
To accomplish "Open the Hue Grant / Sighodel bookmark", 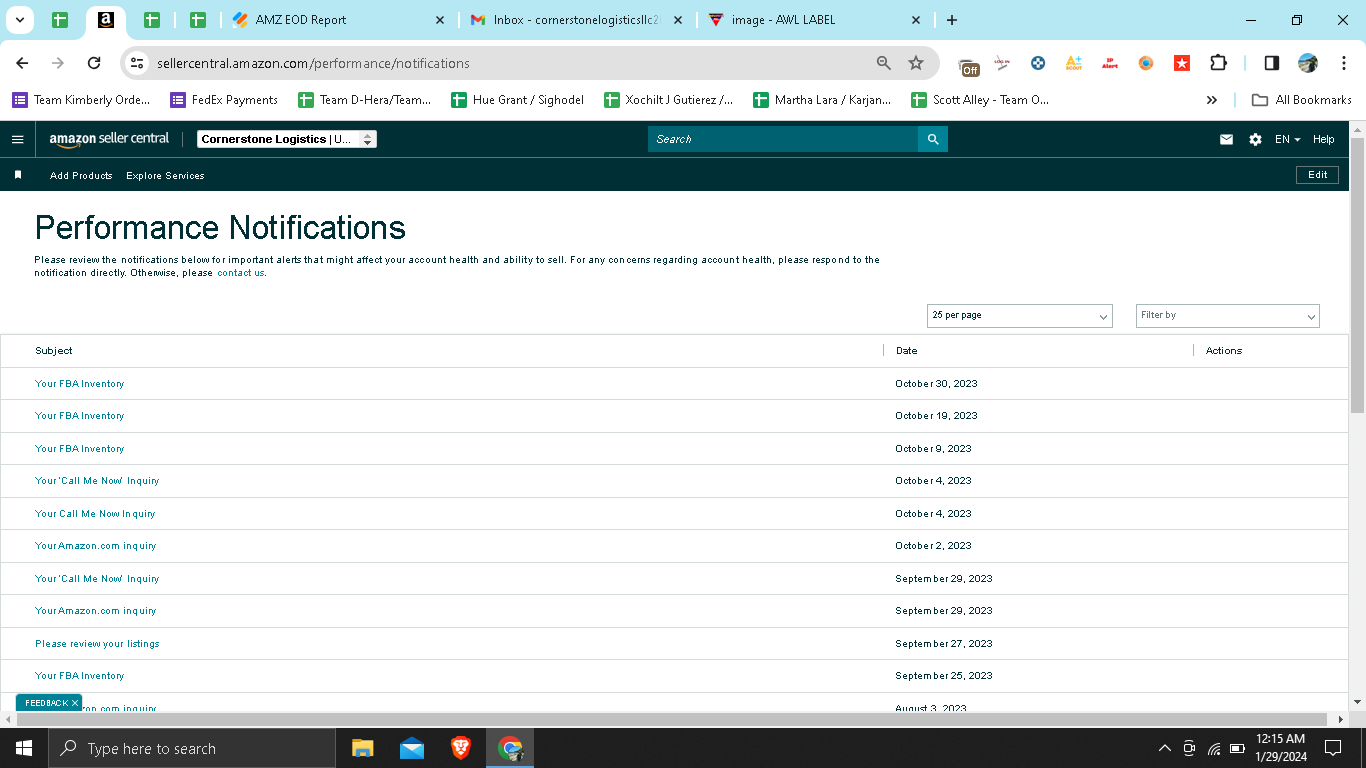I will click(517, 100).
